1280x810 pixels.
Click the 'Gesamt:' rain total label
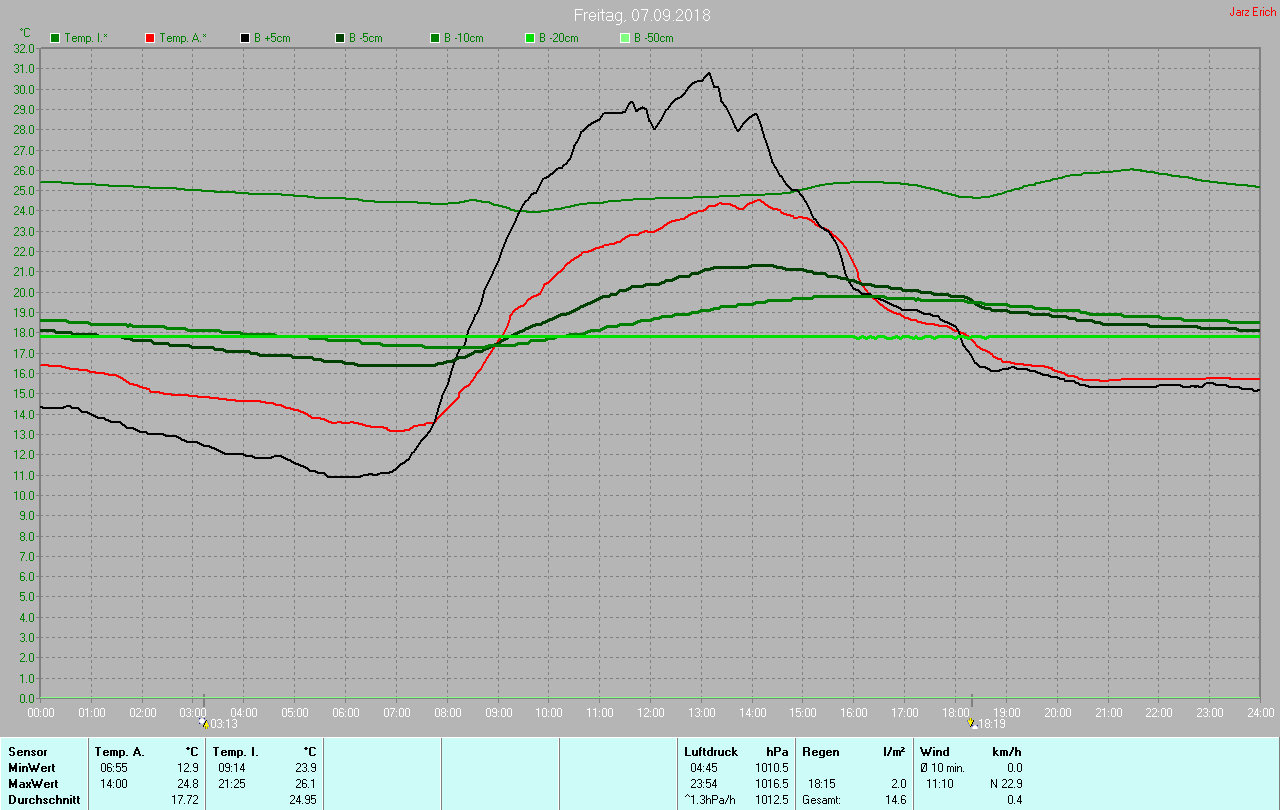pos(822,800)
